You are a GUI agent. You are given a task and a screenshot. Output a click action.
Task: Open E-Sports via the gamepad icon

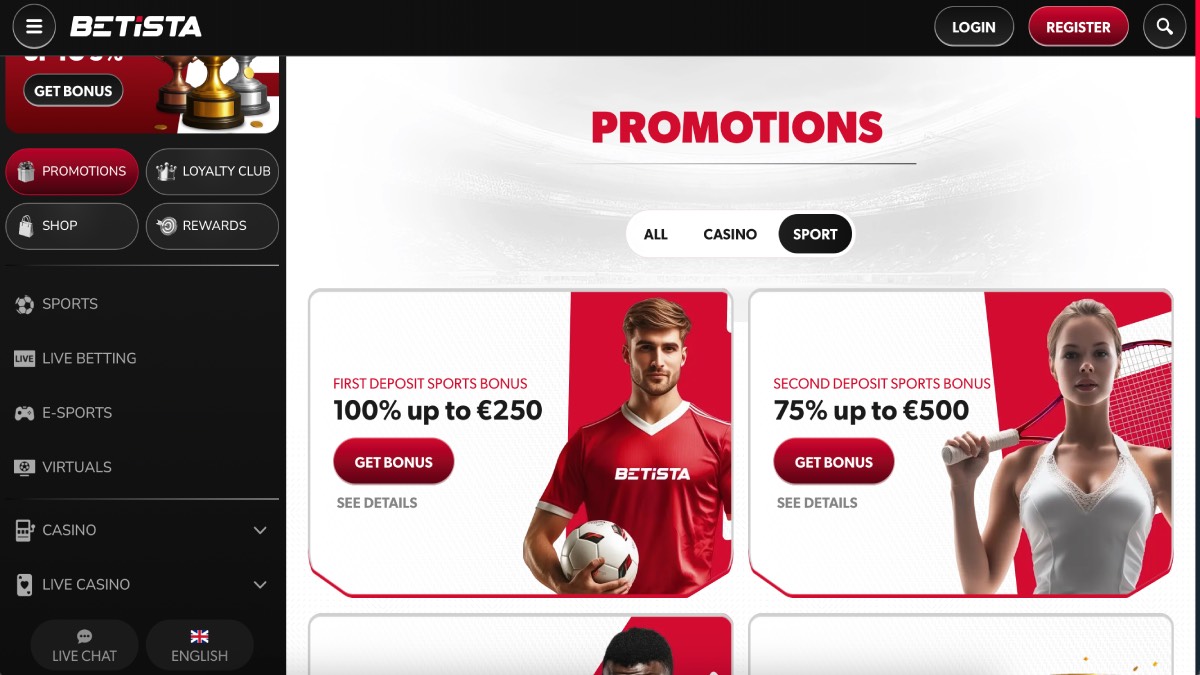click(x=24, y=412)
